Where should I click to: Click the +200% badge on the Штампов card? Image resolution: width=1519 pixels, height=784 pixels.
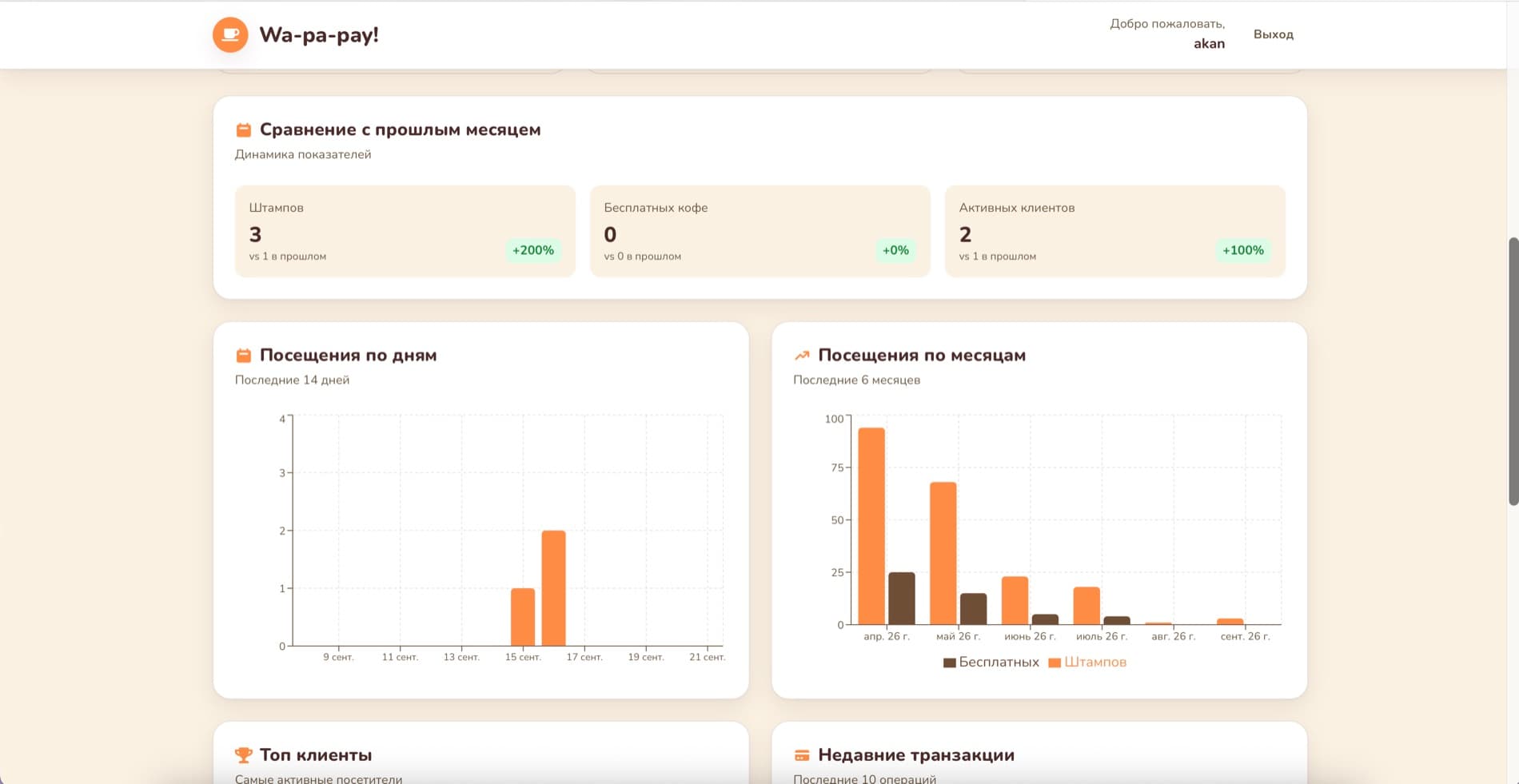[x=533, y=250]
